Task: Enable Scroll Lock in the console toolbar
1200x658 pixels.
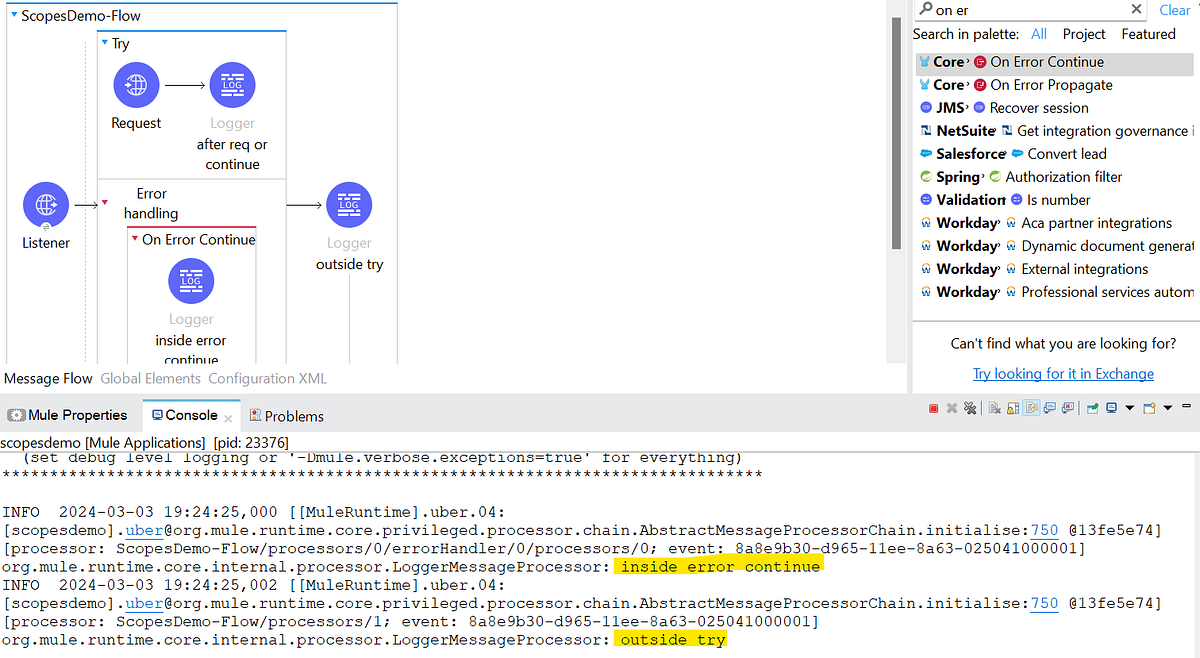Action: (1012, 408)
